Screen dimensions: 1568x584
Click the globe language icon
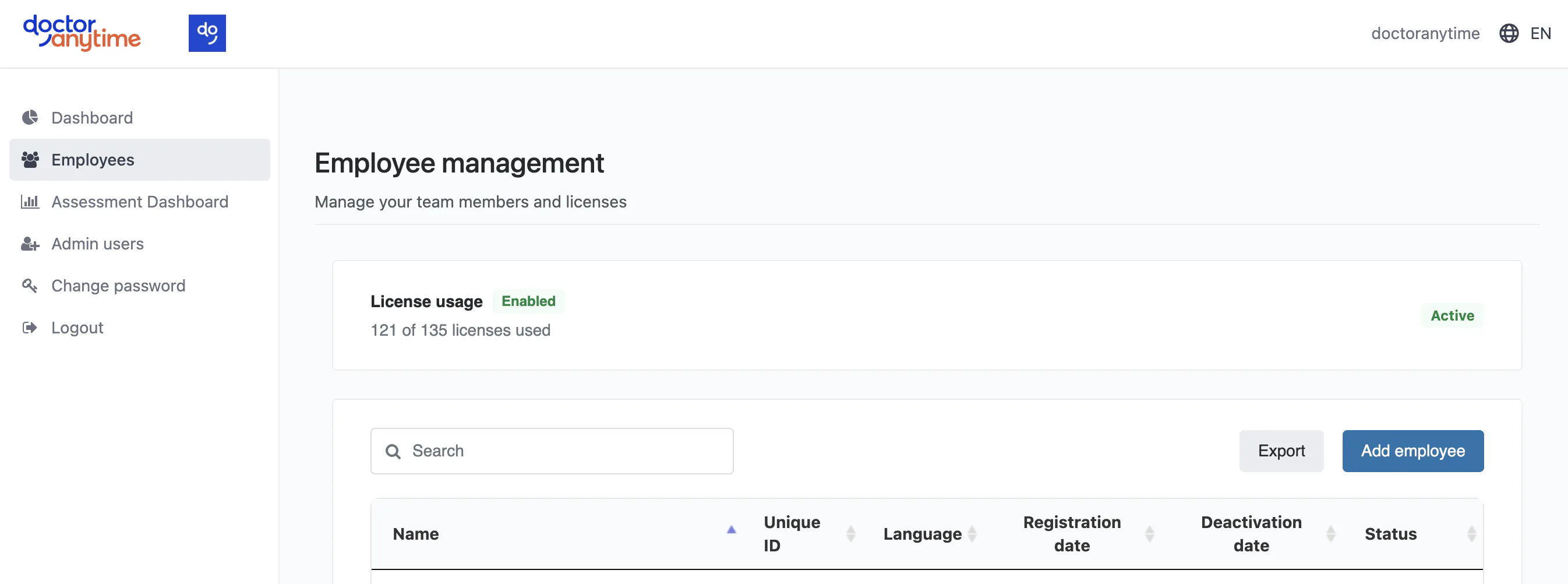pyautogui.click(x=1509, y=33)
